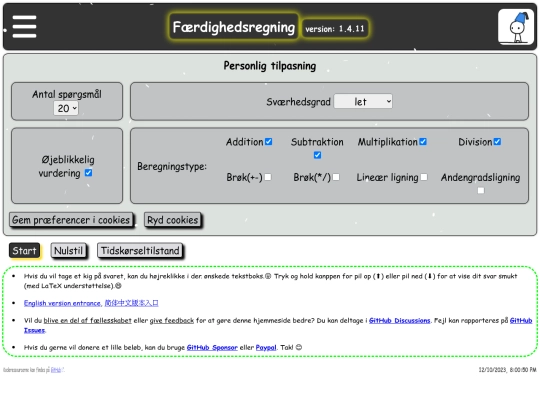Click the Ryd cookies button
The height and width of the screenshot is (405, 540).
[x=173, y=220]
